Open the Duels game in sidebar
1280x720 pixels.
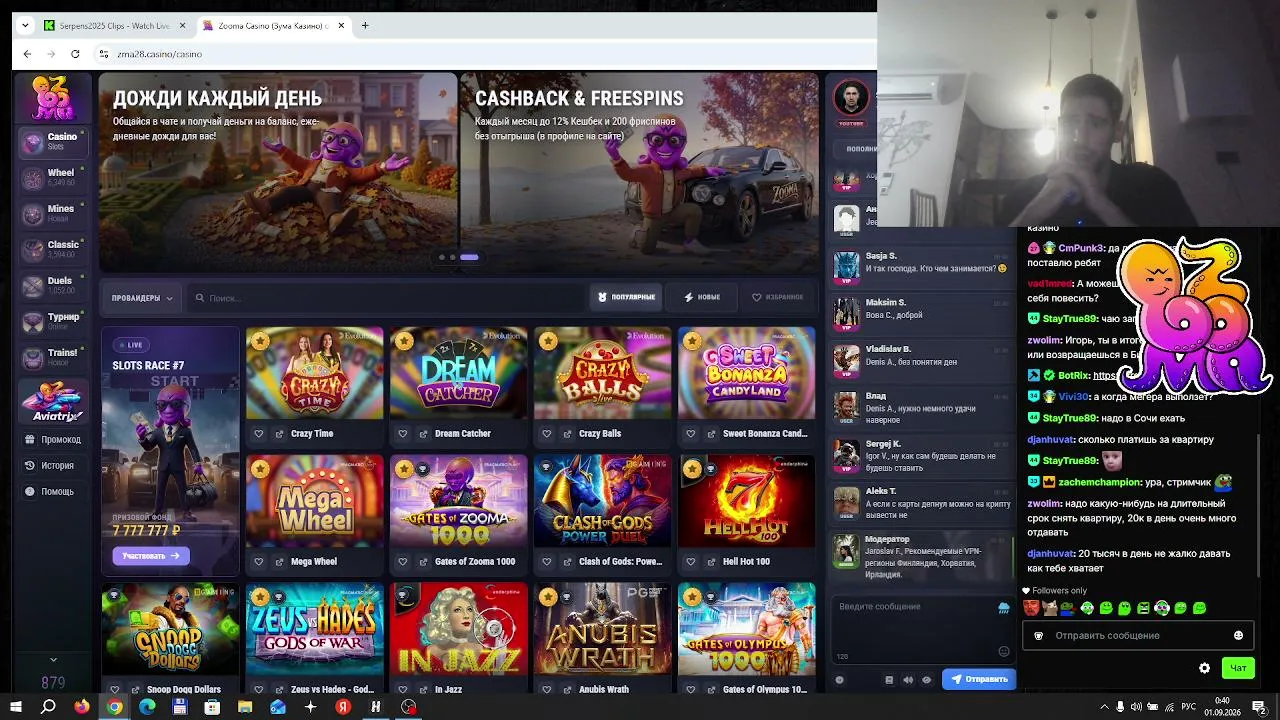pyautogui.click(x=53, y=285)
